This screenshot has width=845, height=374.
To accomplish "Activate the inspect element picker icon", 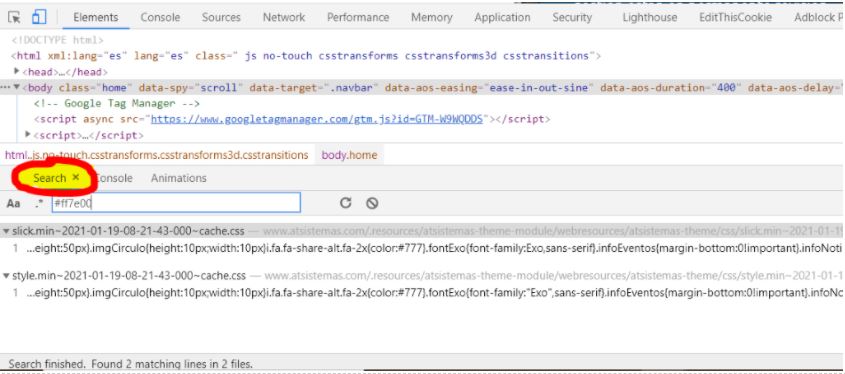I will tap(14, 17).
